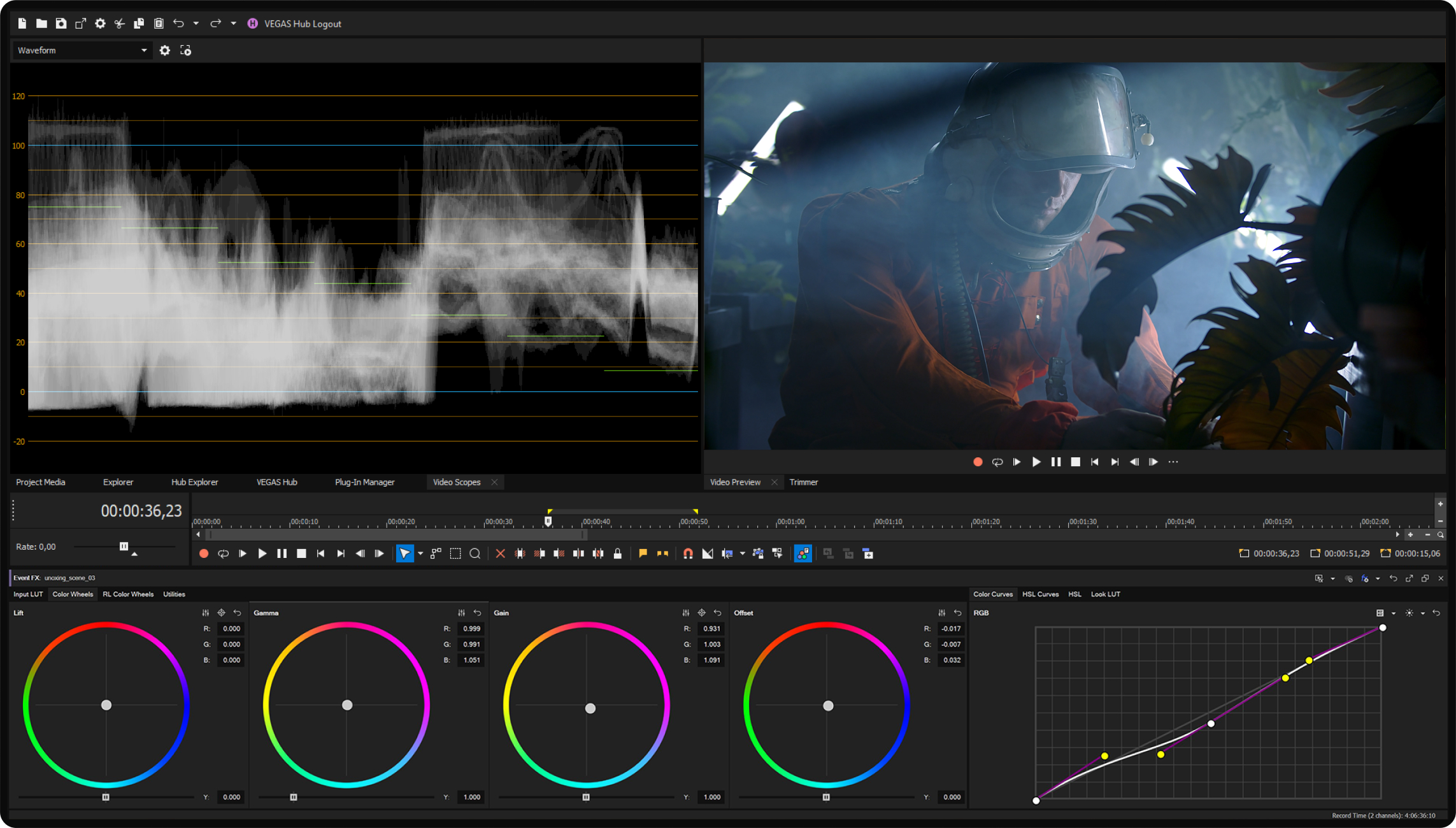Insert a marker with the flag icon
This screenshot has height=828, width=1456.
(x=643, y=553)
